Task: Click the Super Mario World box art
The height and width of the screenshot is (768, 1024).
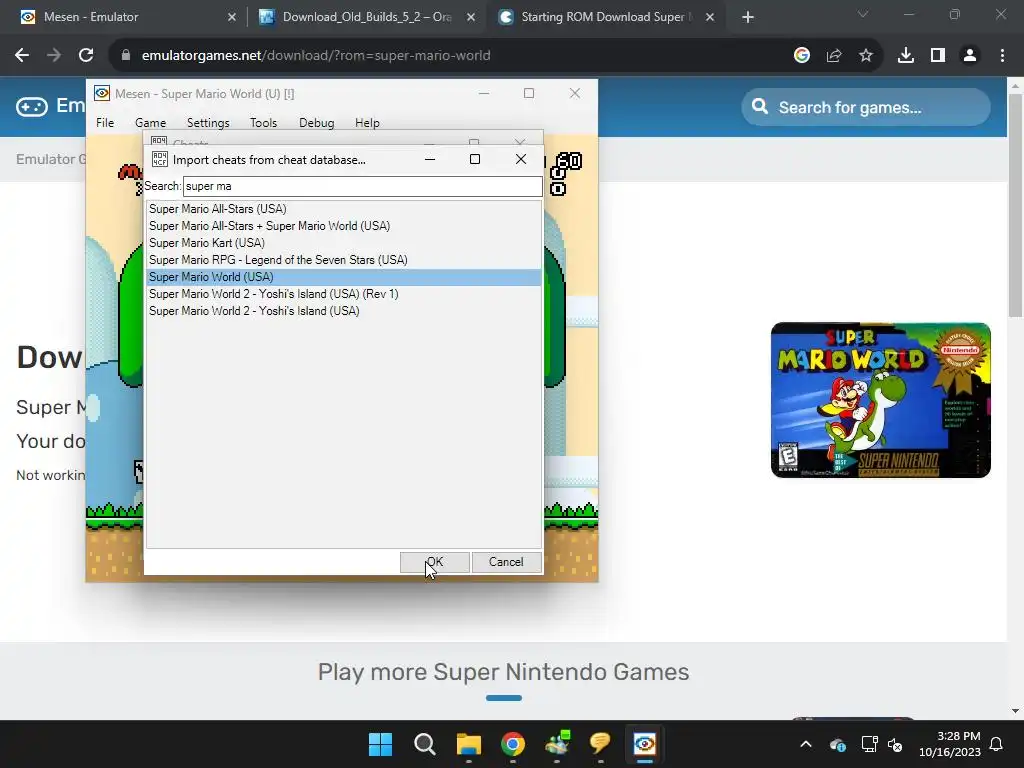Action: point(880,400)
